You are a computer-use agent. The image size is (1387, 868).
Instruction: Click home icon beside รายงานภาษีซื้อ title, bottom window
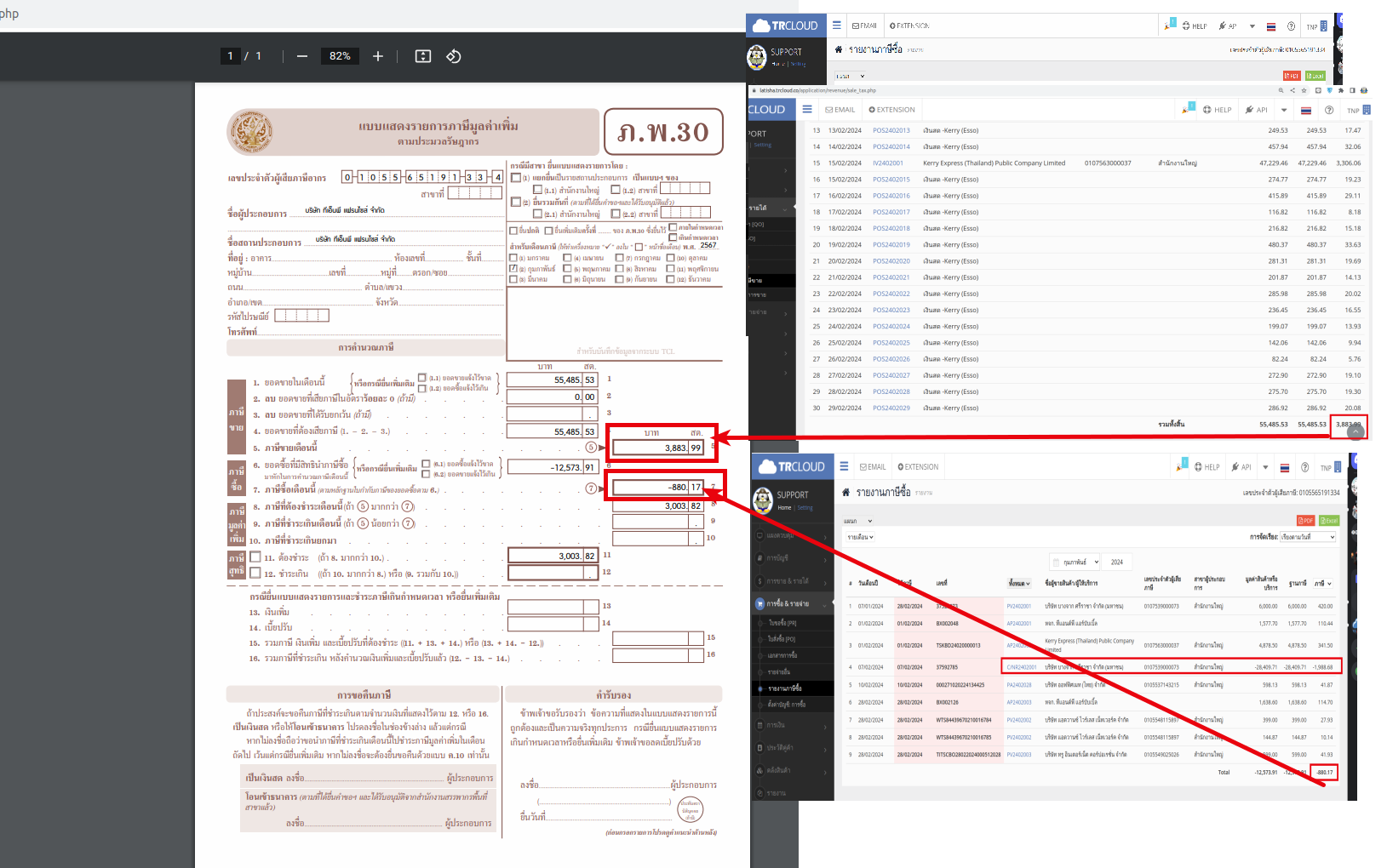pyautogui.click(x=846, y=492)
